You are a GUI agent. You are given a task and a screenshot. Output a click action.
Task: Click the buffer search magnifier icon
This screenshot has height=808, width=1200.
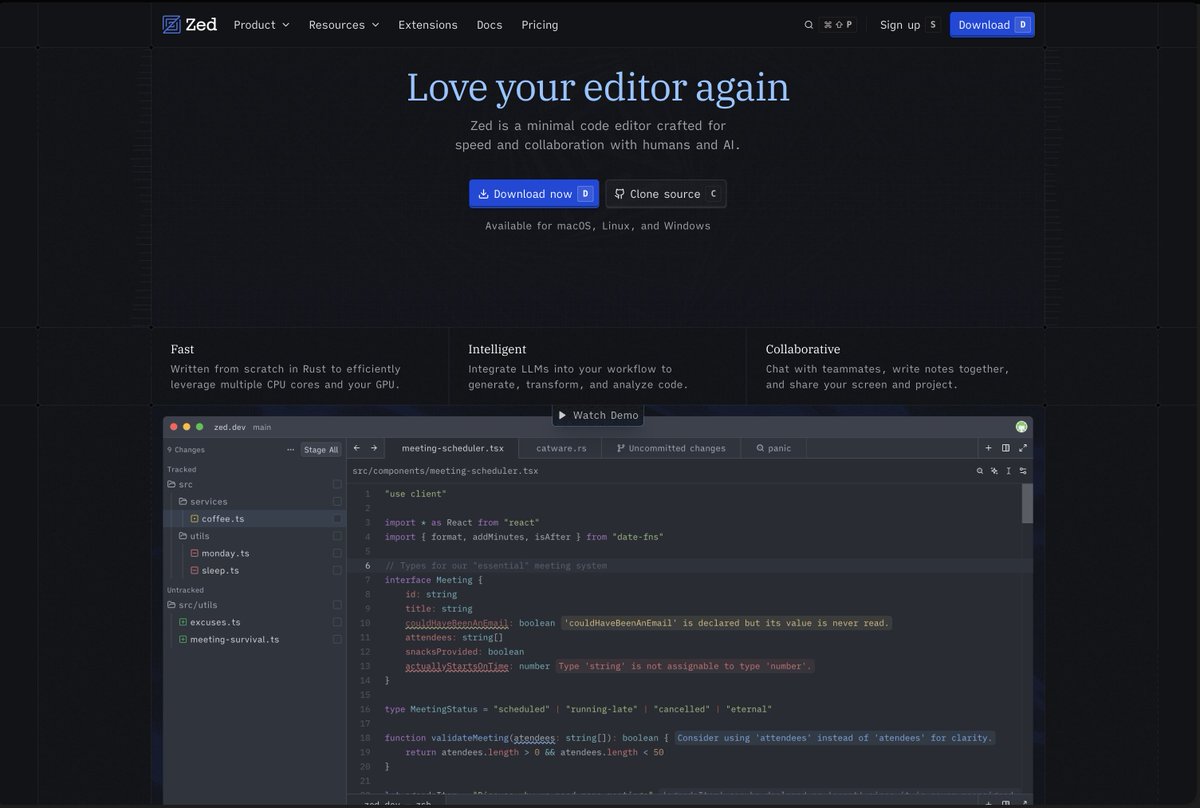(980, 470)
